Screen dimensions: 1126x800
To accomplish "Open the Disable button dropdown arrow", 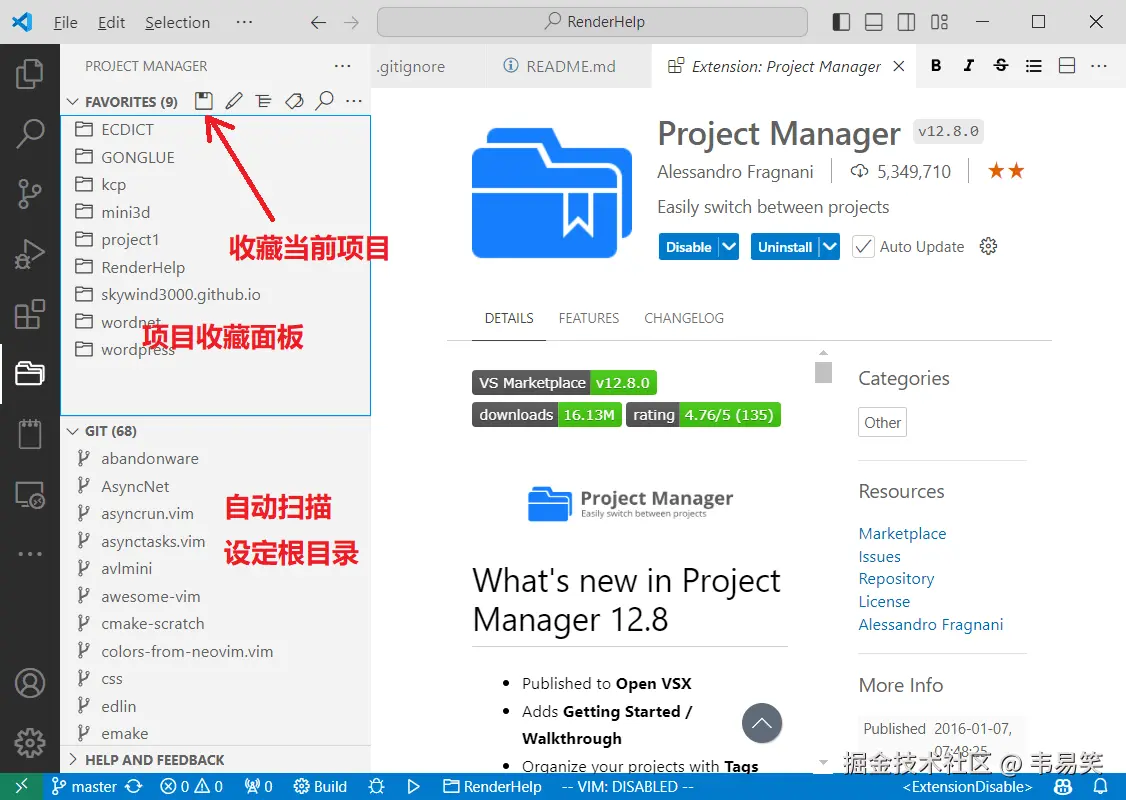I will click(729, 247).
